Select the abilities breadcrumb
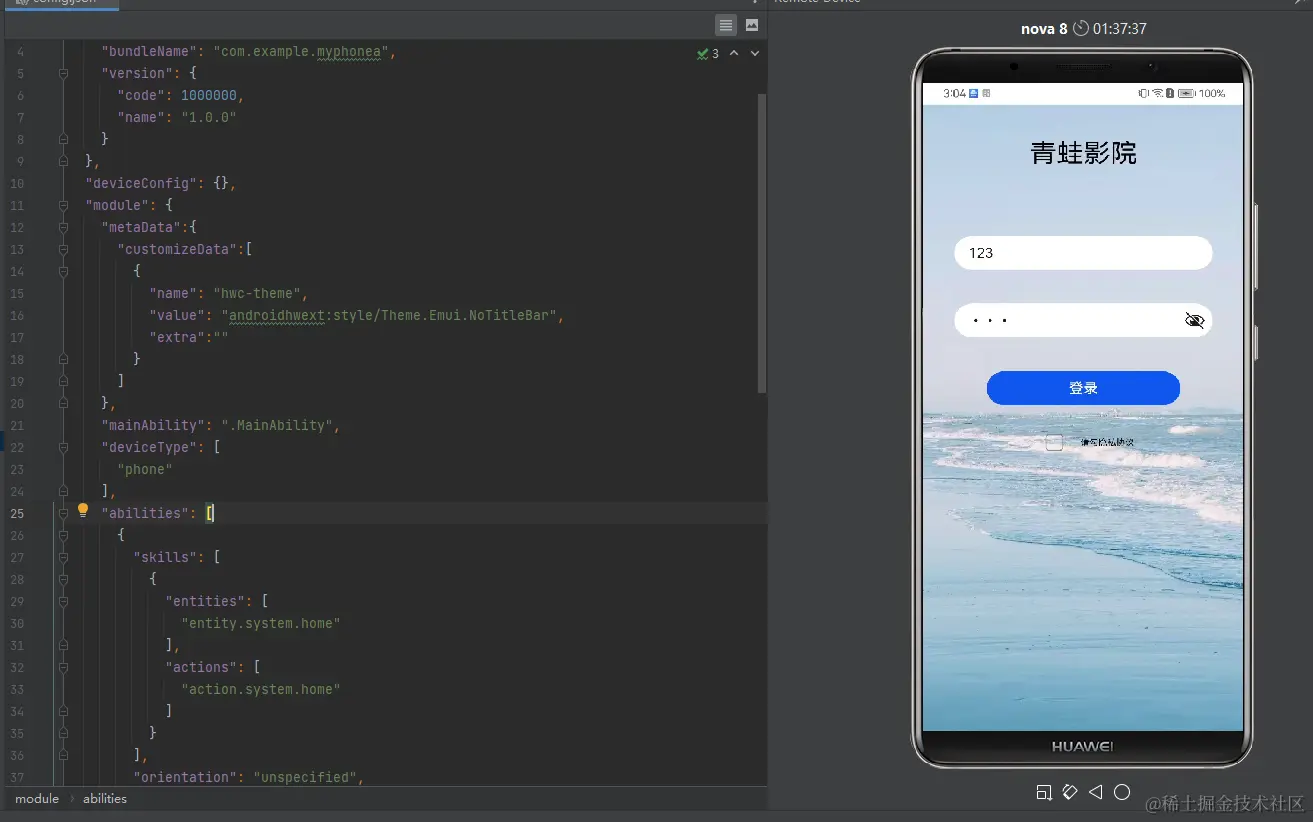Screen dimensions: 1313x822 [105, 798]
